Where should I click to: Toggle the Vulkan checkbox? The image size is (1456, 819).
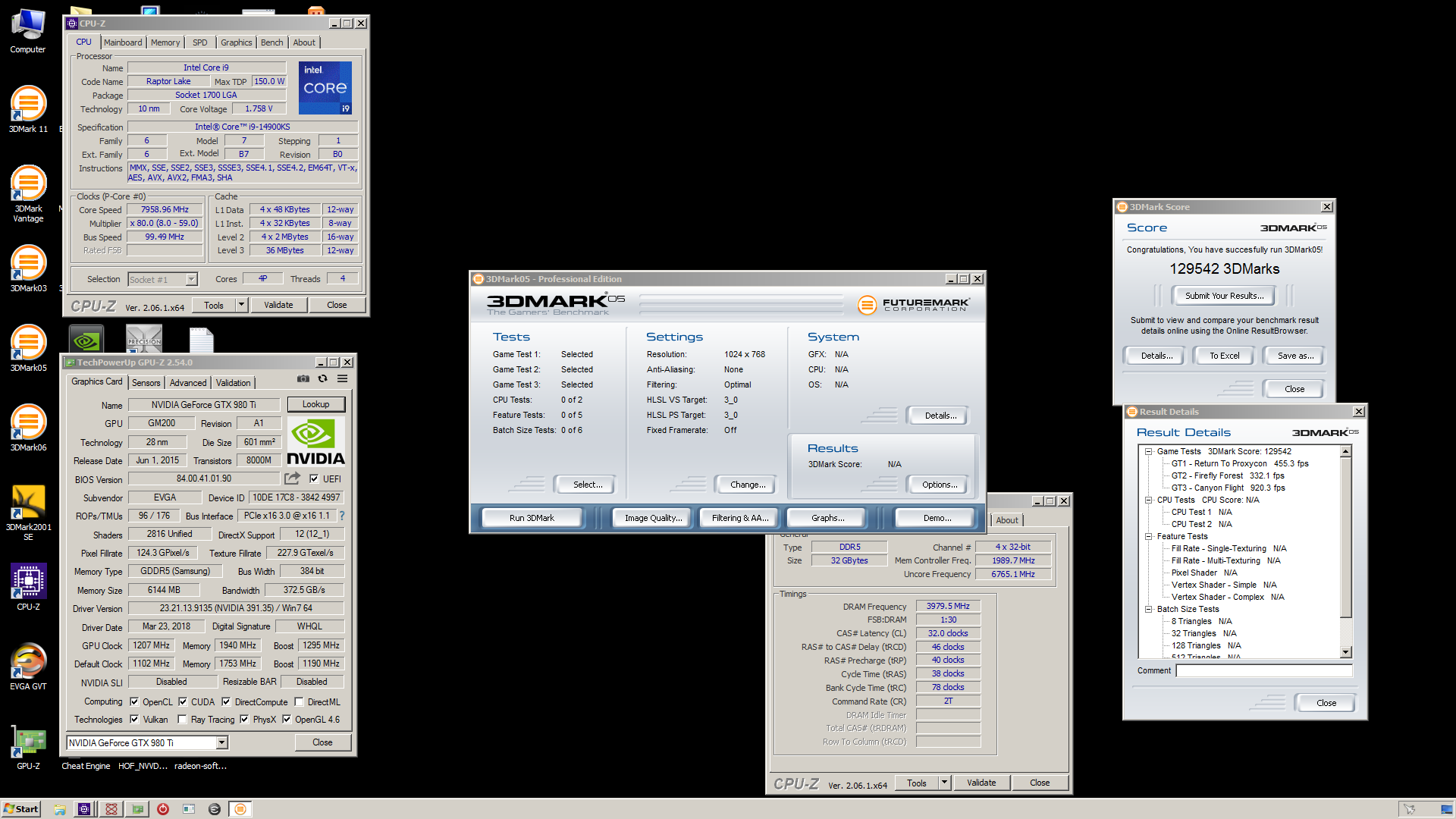134,719
